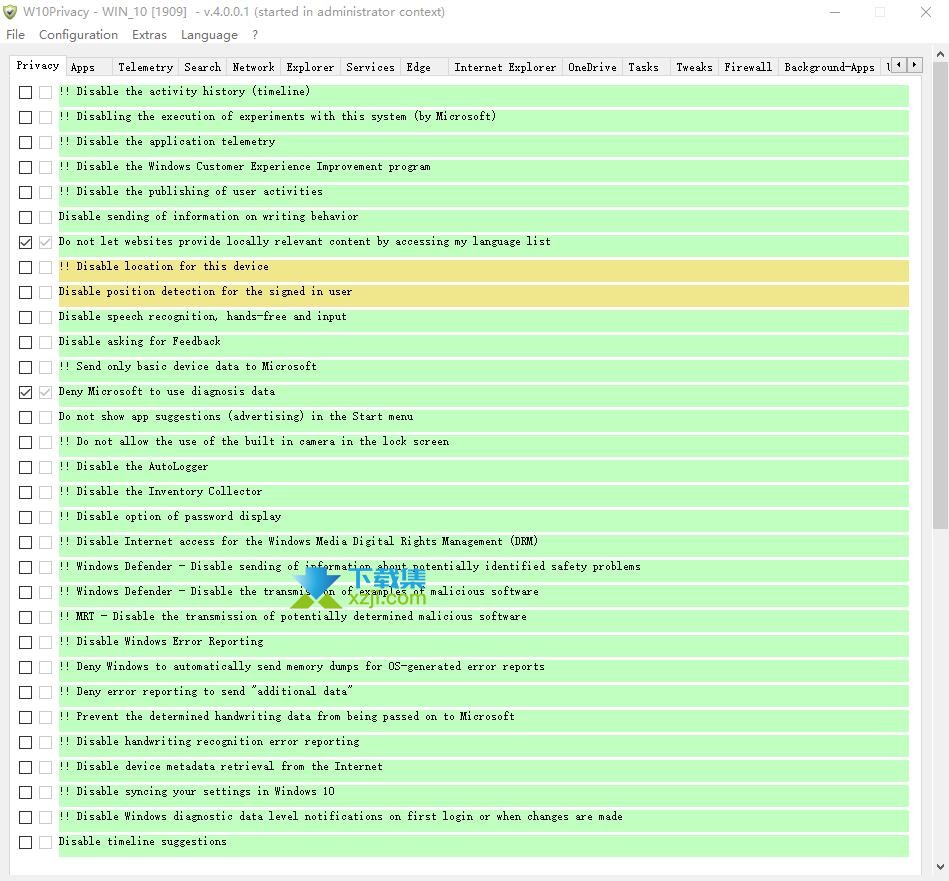Click the vertical scrollbar up arrow
Screen dimensions: 949x881
click(940, 54)
